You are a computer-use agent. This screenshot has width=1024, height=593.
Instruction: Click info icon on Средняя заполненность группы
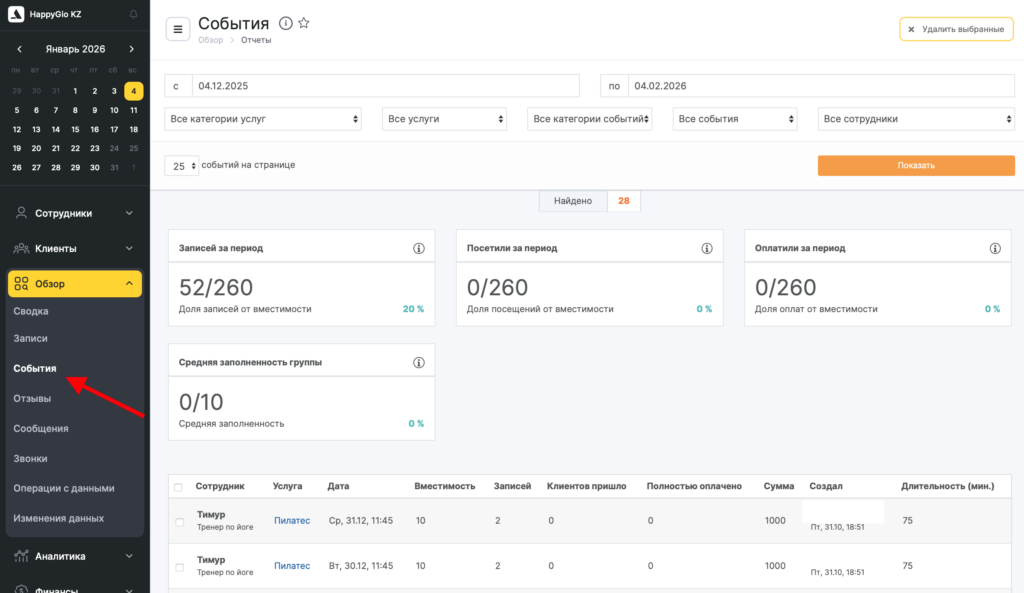419,362
